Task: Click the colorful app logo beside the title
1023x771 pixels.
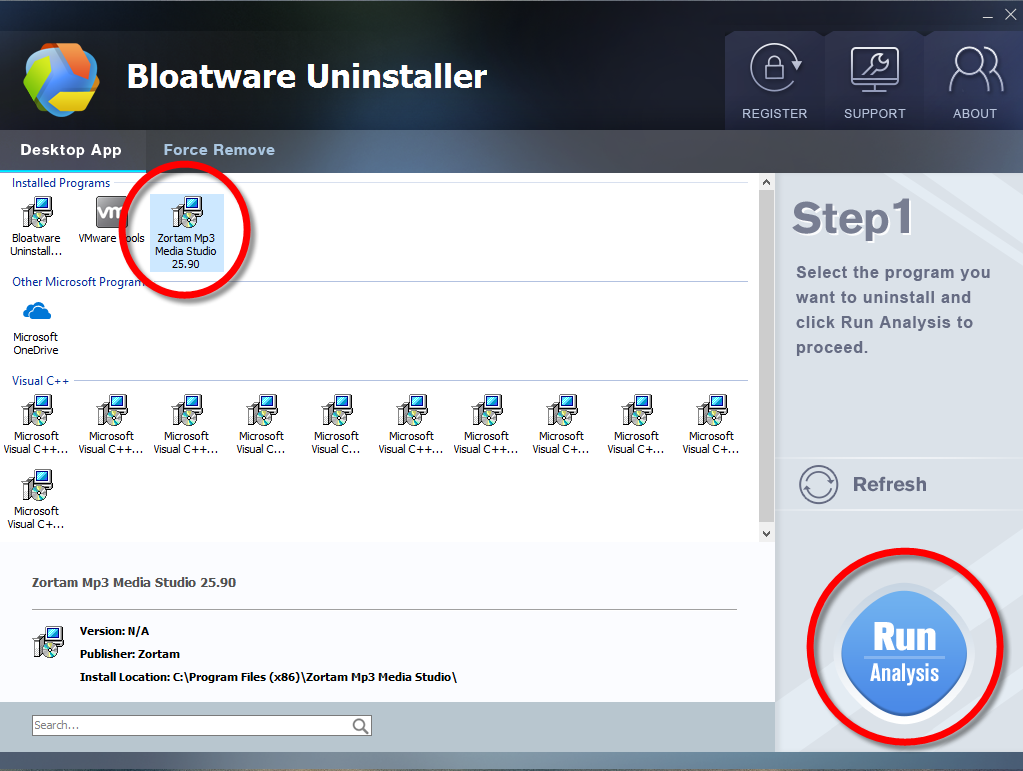Action: coord(61,80)
